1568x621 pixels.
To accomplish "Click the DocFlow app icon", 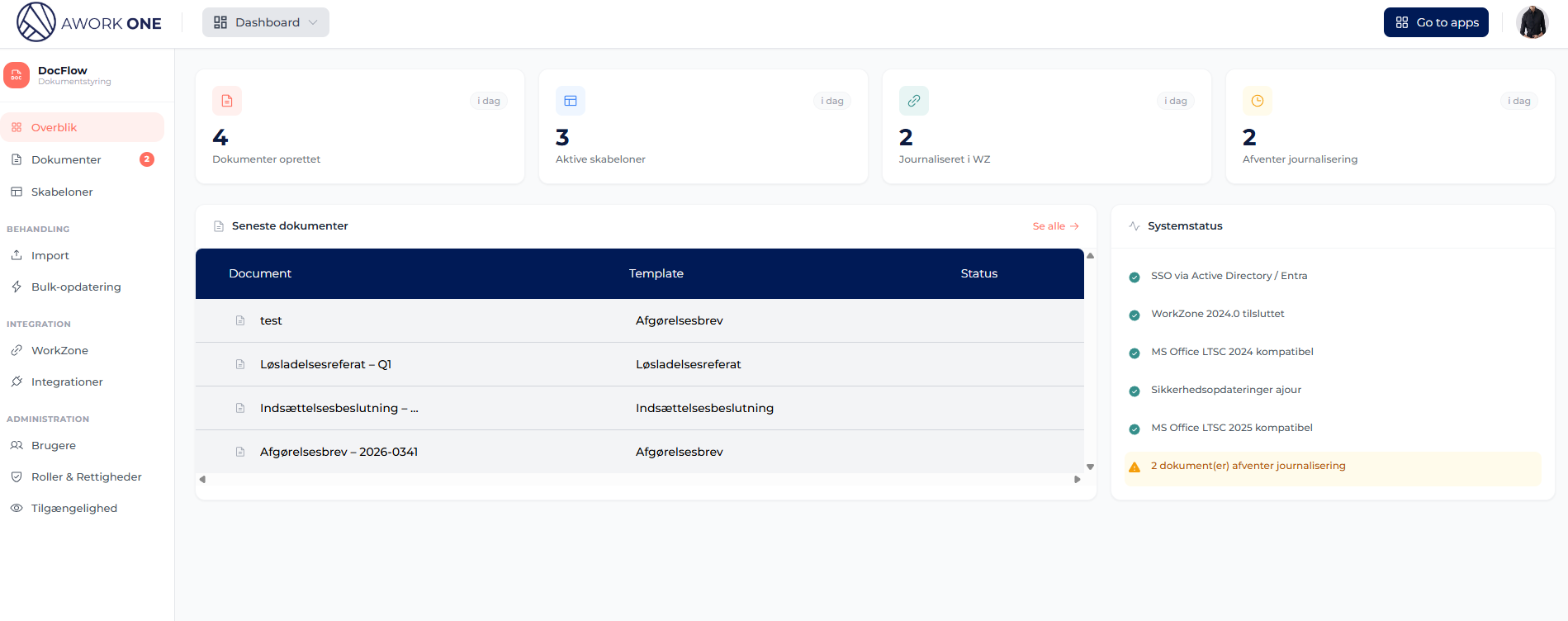I will pyautogui.click(x=17, y=75).
